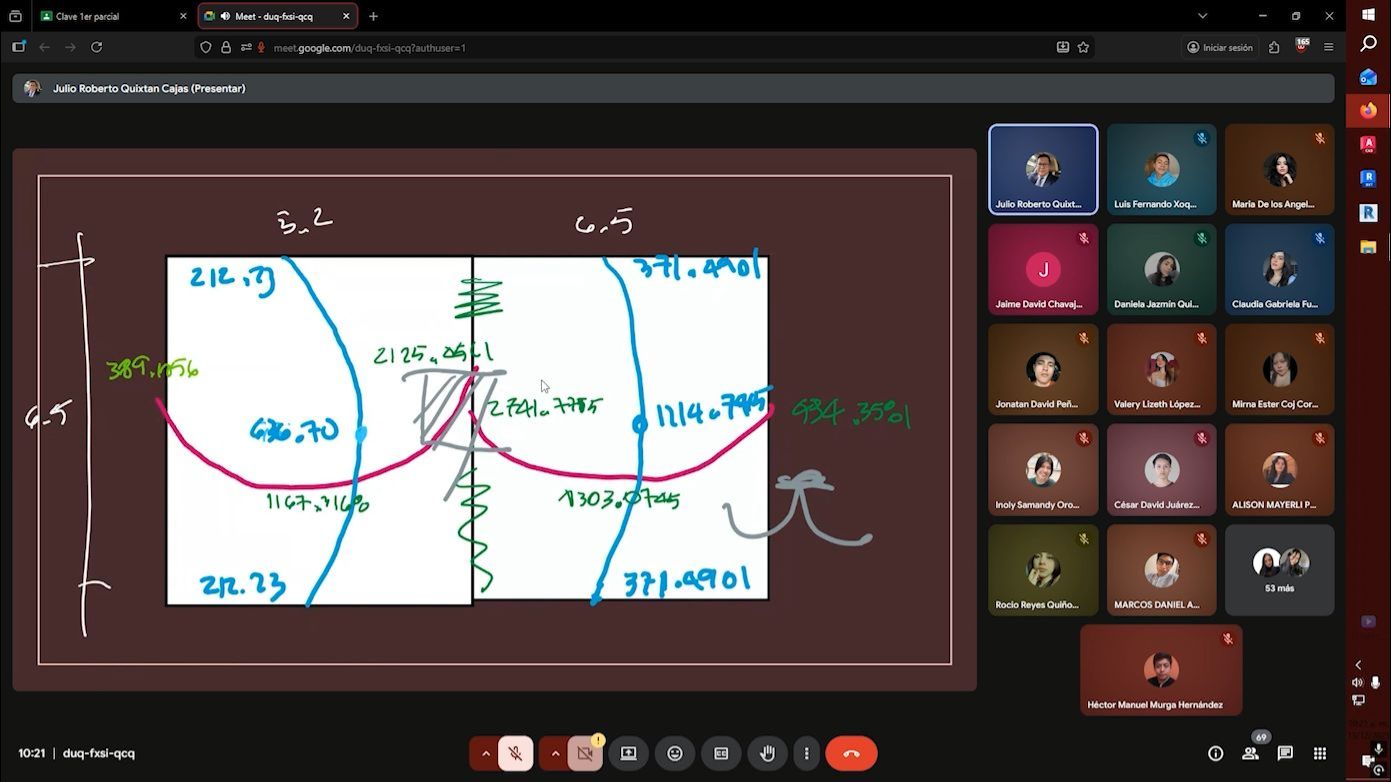Expand microphone audio settings arrow
The width and height of the screenshot is (1391, 782).
(486, 753)
